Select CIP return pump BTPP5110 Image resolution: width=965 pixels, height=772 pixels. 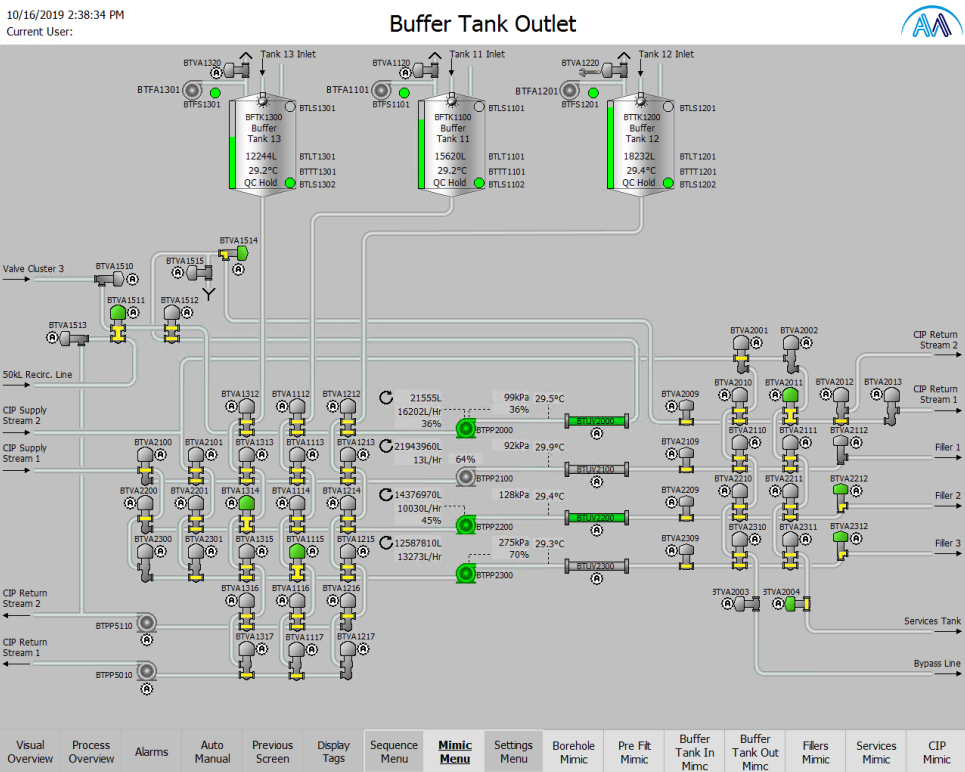tap(146, 622)
